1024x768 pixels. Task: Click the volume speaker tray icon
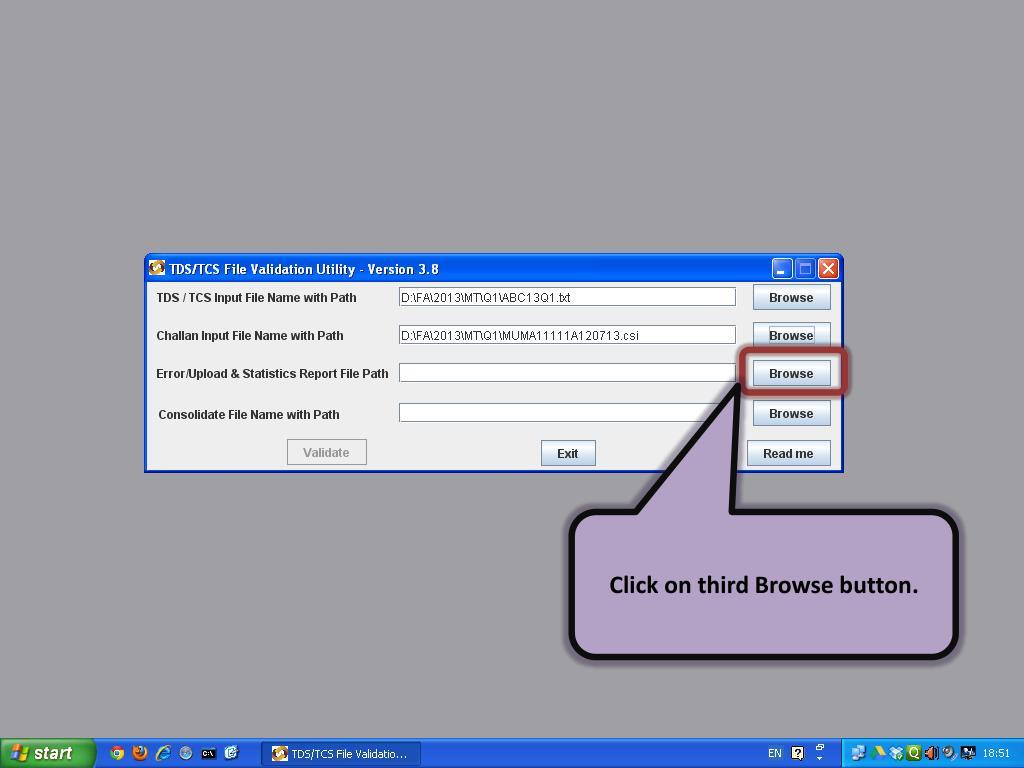[x=931, y=753]
